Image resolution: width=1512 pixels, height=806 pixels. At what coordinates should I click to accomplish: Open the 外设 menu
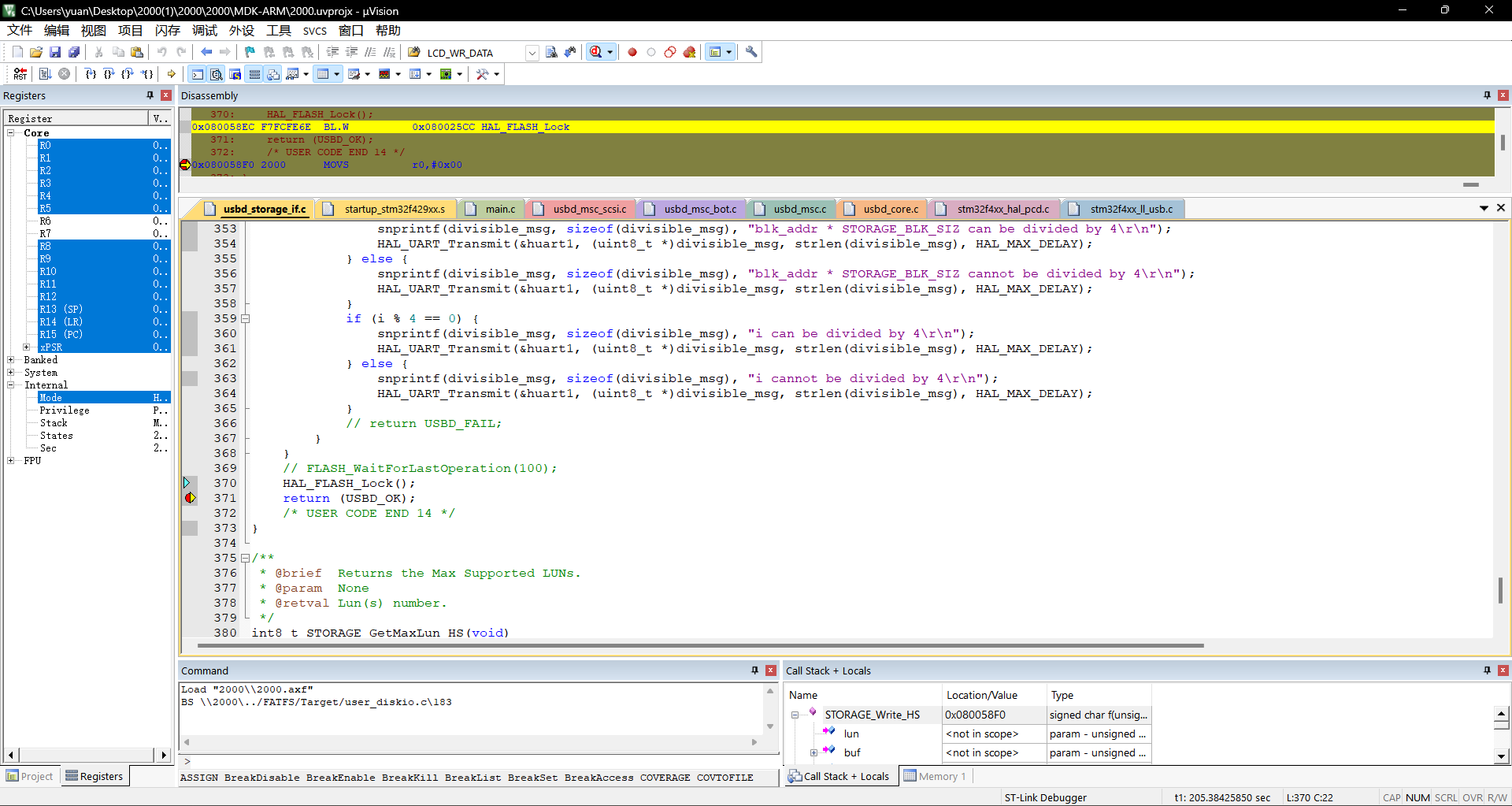pos(242,31)
